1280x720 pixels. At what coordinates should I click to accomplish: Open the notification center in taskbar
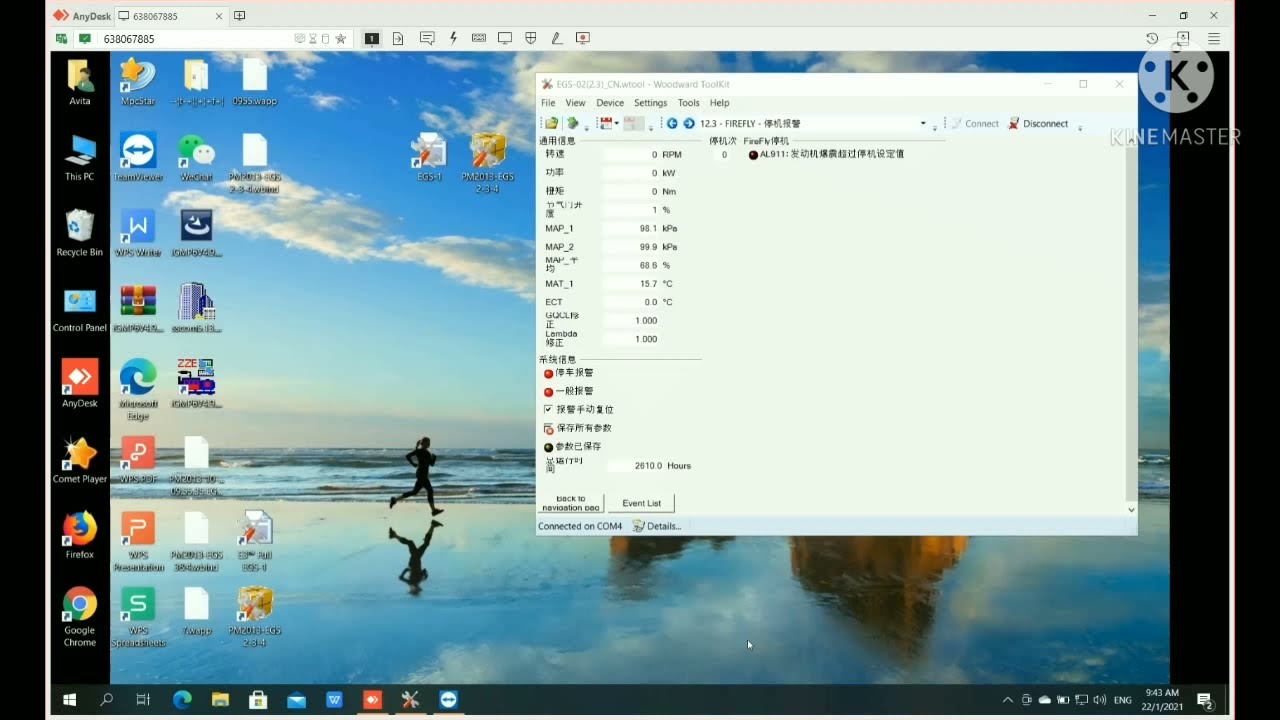coord(1205,700)
